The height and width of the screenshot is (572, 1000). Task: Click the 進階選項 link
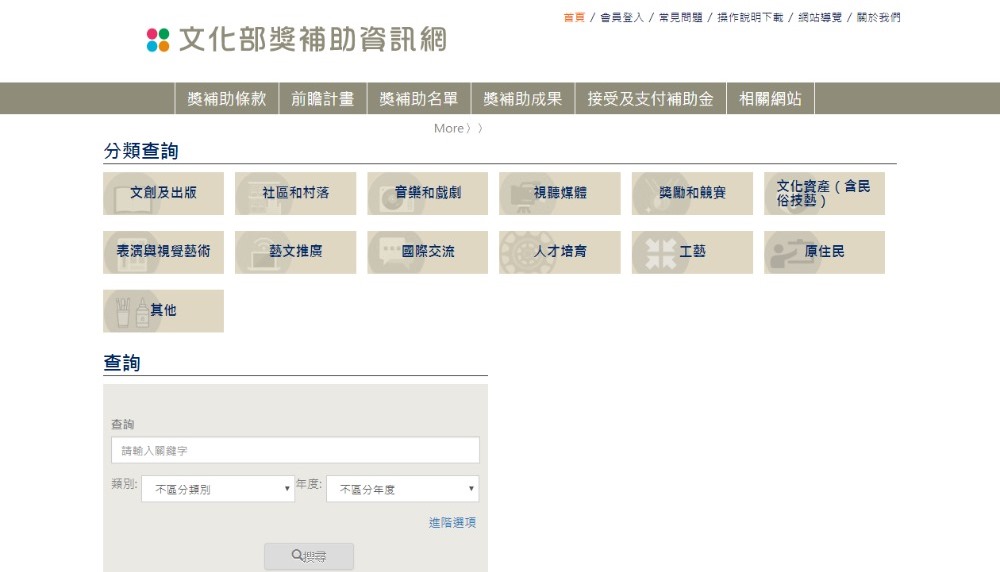pyautogui.click(x=452, y=523)
